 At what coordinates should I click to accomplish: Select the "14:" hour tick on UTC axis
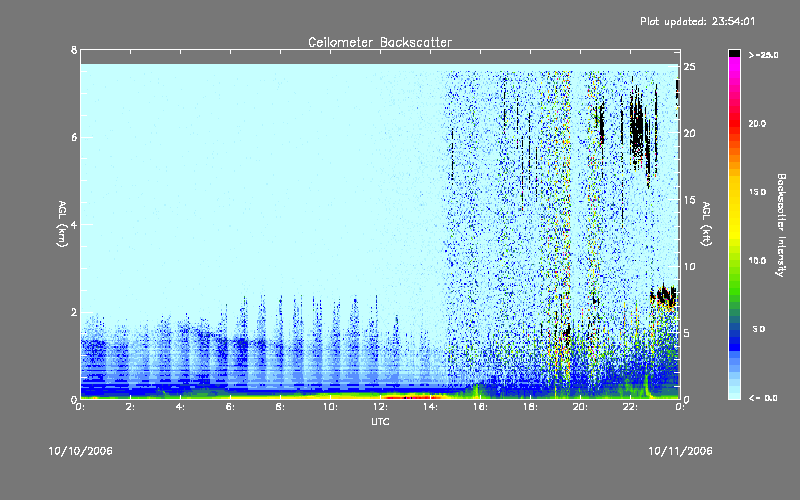[x=431, y=407]
